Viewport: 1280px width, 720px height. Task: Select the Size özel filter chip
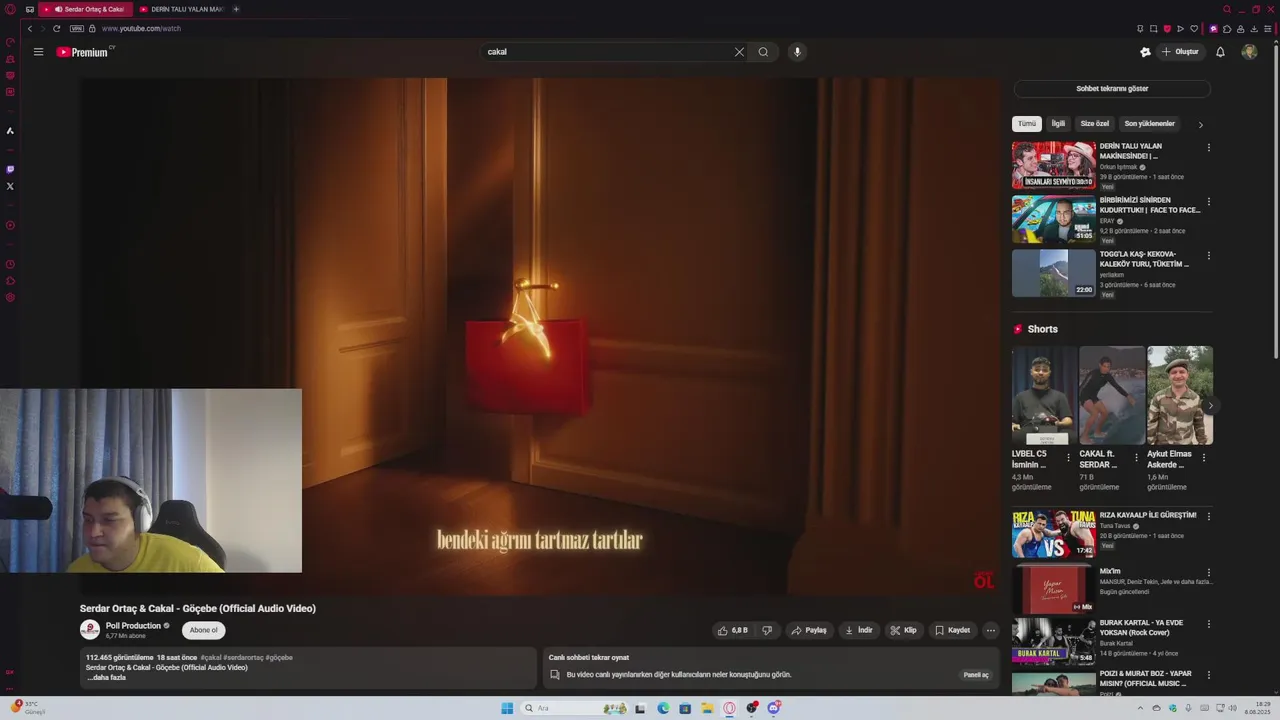(x=1095, y=124)
